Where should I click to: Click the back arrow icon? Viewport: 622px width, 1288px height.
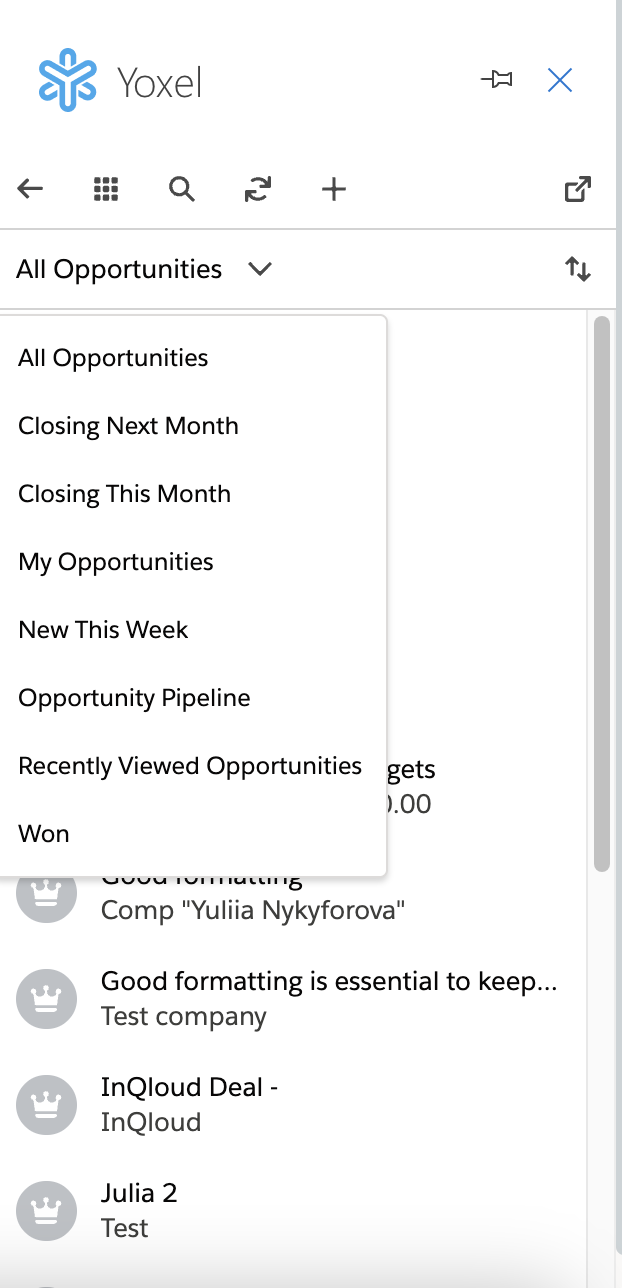tap(31, 189)
